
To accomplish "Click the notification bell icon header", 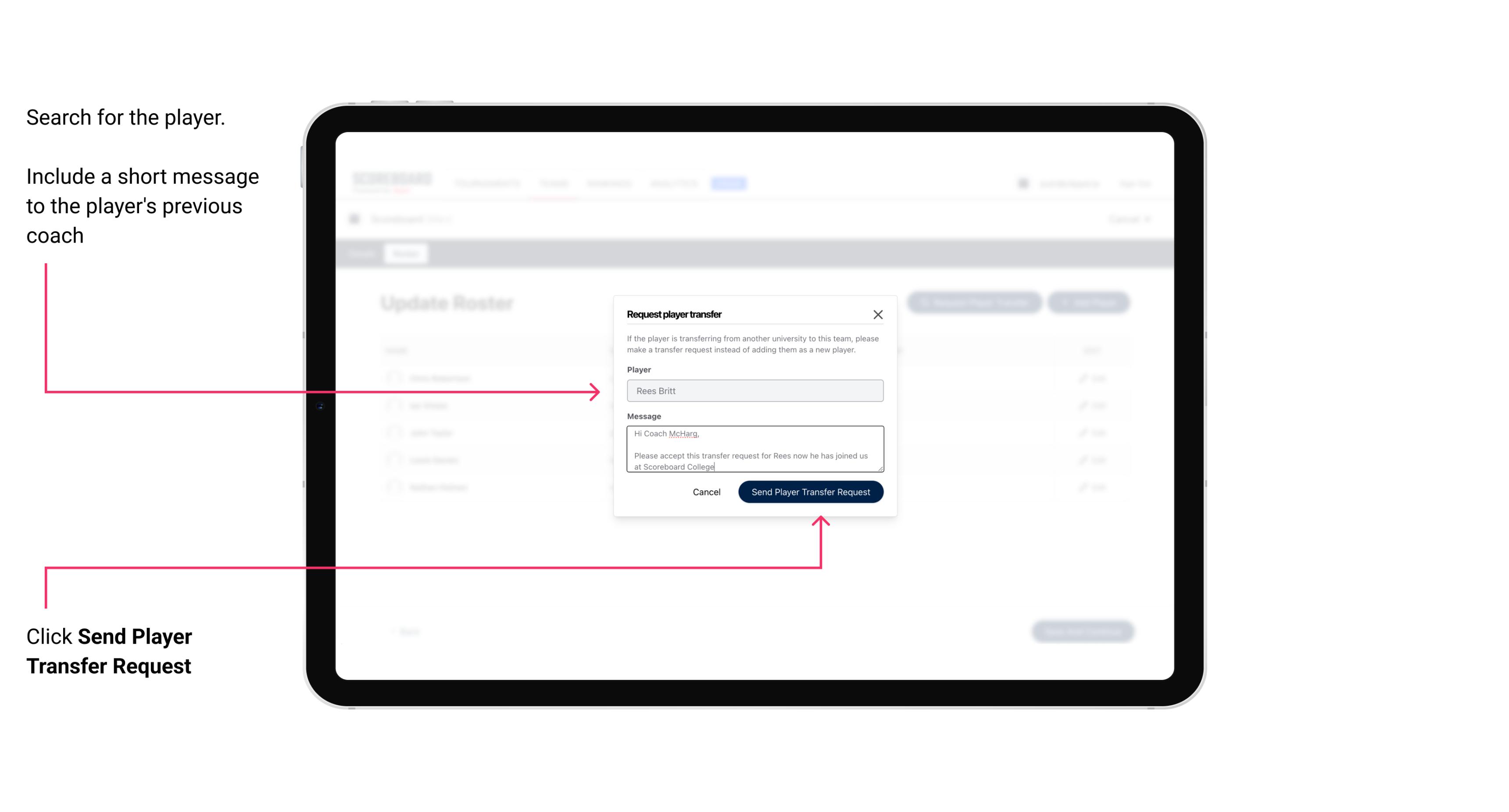I will [1022, 183].
